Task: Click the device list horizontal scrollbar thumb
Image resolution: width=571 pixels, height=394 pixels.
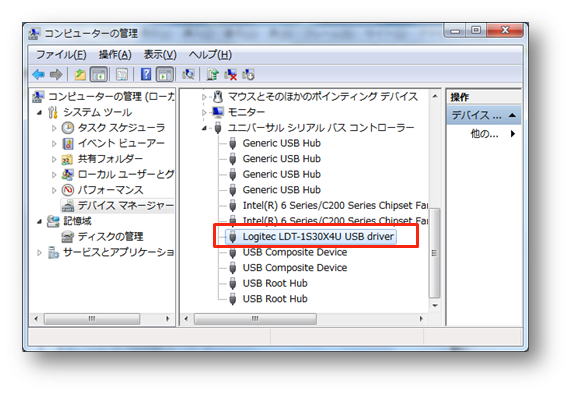Action: click(255, 319)
